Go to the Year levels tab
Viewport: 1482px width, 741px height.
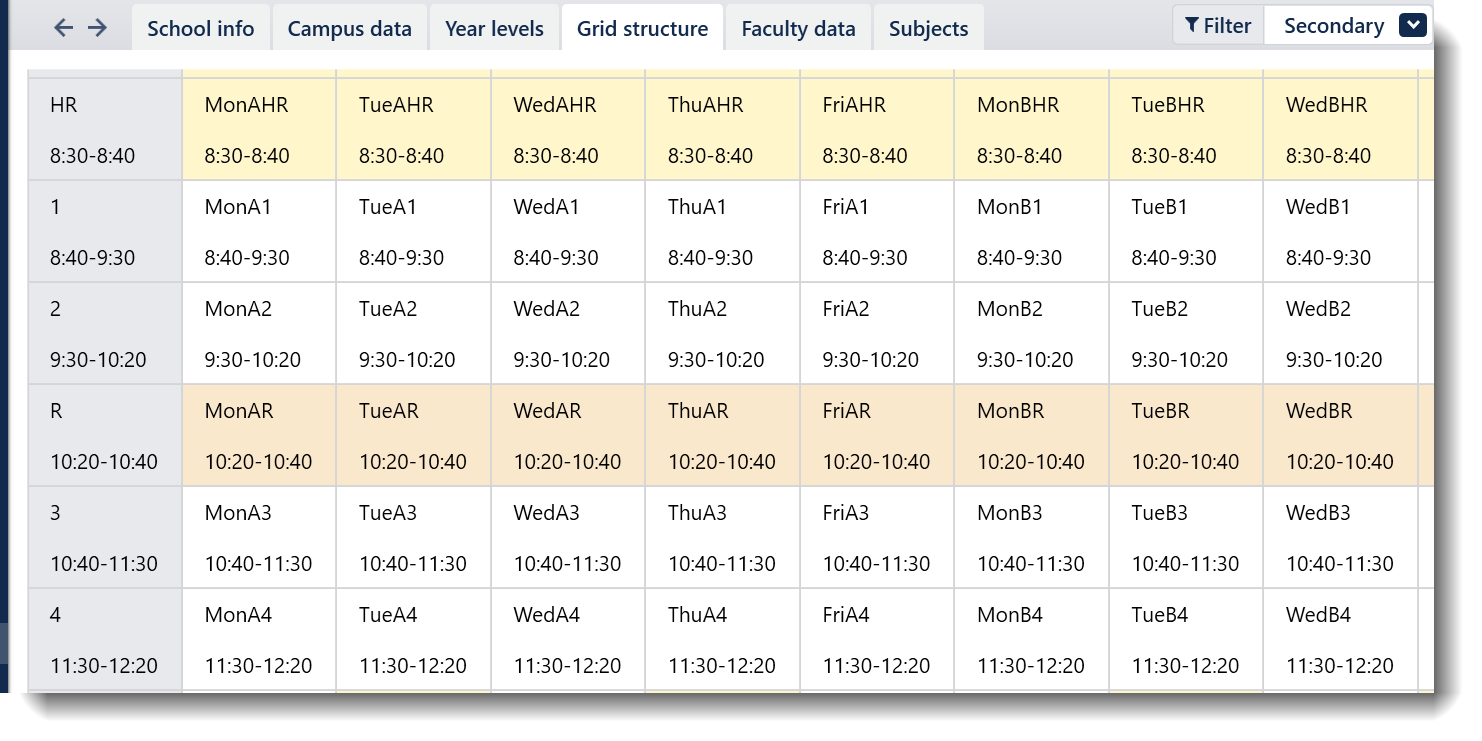tap(494, 29)
